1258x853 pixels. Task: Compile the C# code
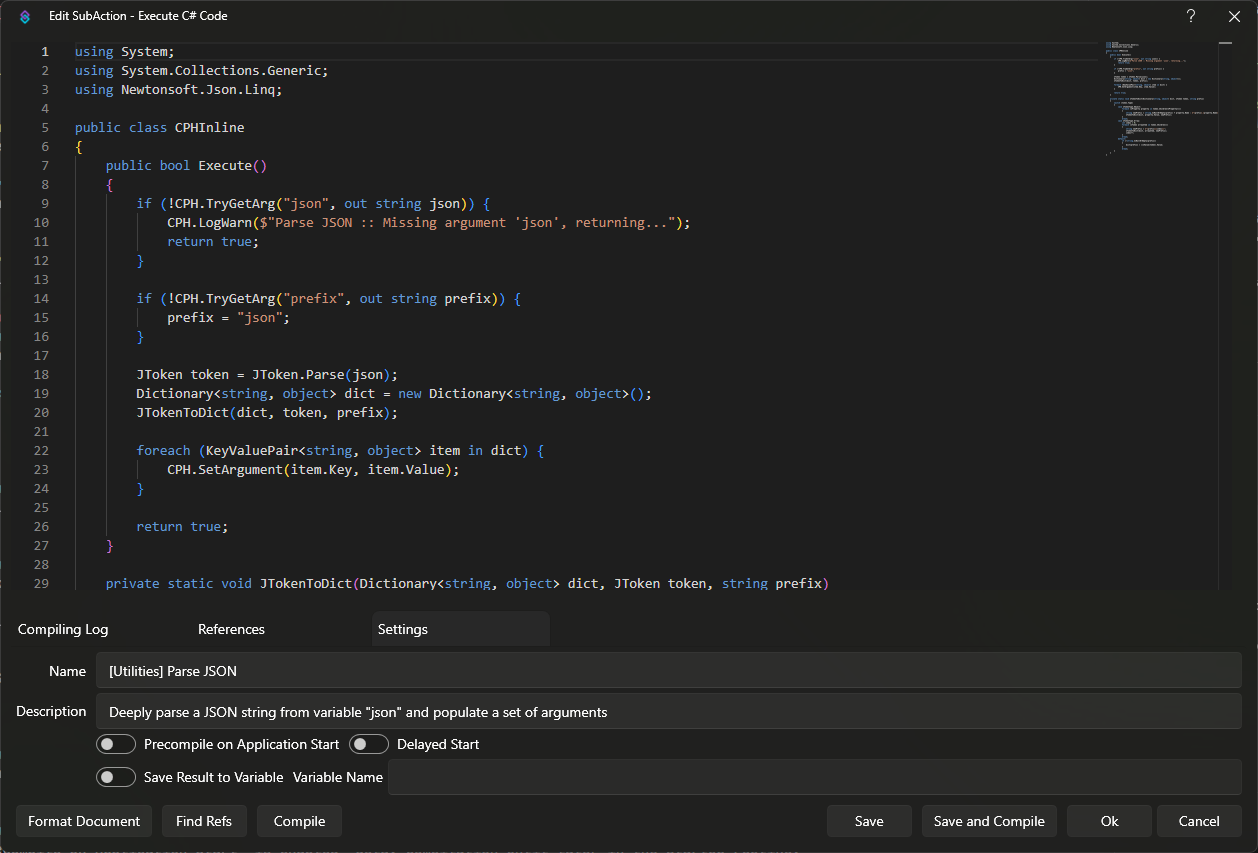pyautogui.click(x=299, y=821)
